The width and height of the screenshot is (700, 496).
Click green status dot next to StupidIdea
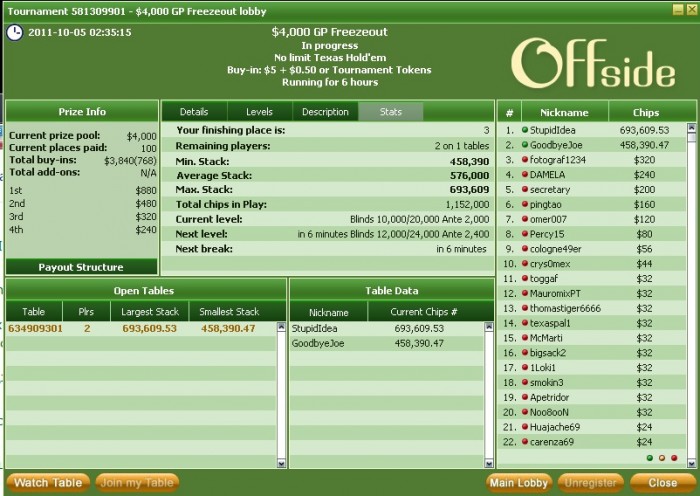(525, 130)
